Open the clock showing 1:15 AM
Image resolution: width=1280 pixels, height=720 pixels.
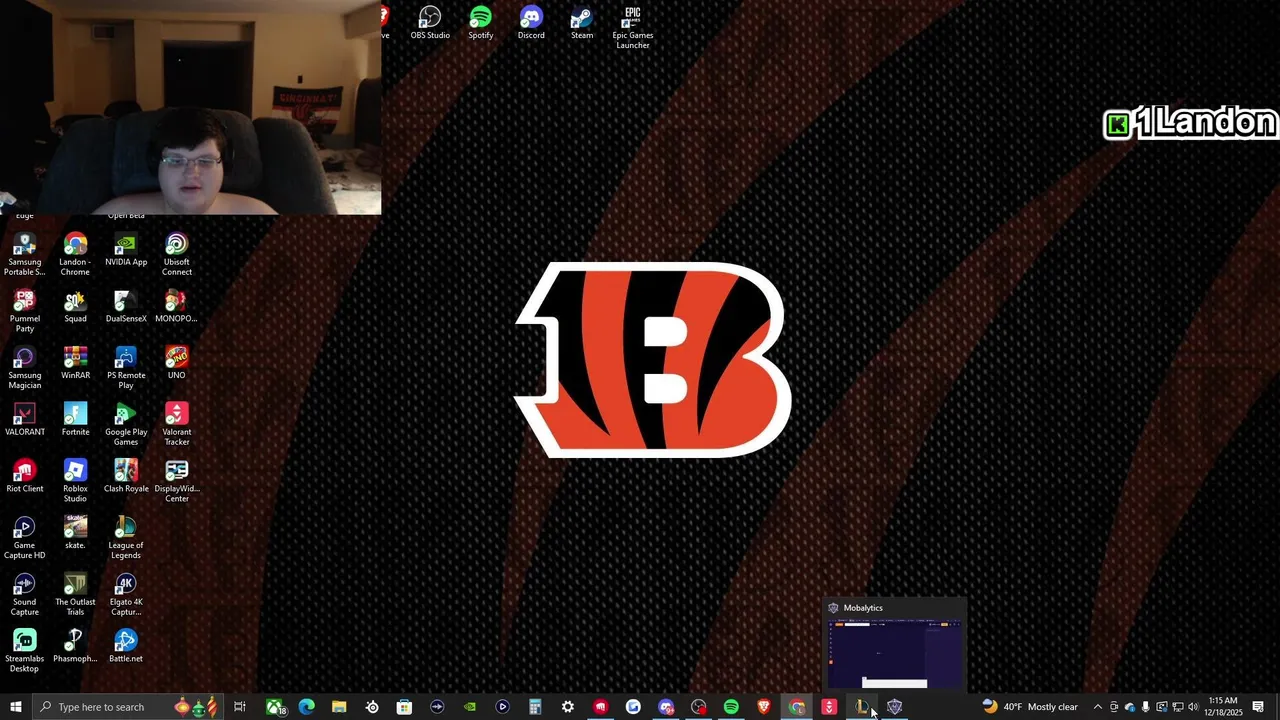coord(1223,707)
